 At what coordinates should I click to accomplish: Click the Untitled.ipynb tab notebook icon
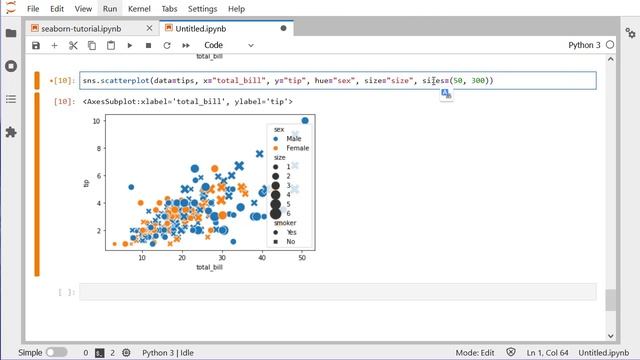[169, 28]
